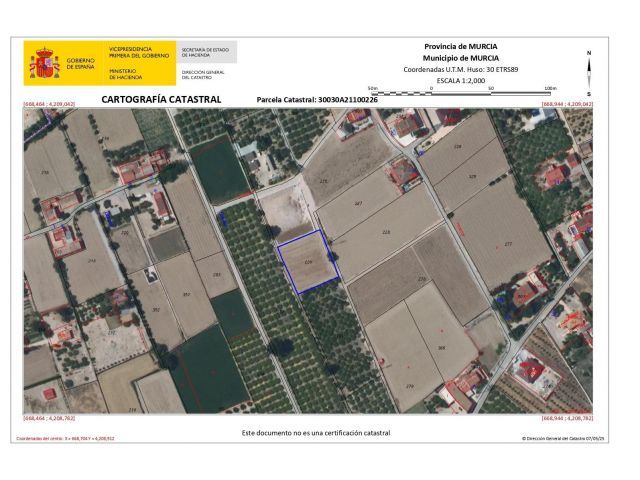Click 'Coordenadas U.T.M. Huso: 30 ETRS89' line

461,69
